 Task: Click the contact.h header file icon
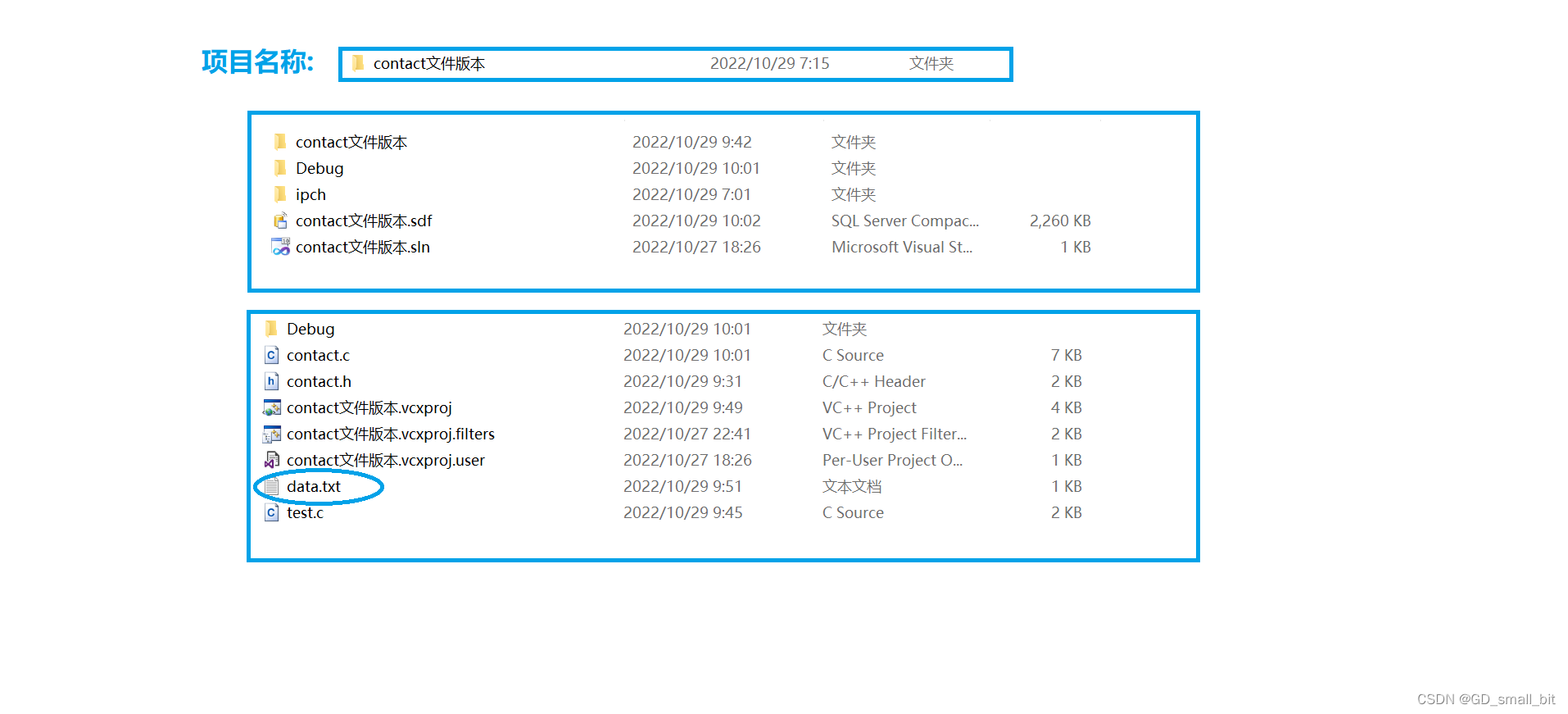coord(271,381)
